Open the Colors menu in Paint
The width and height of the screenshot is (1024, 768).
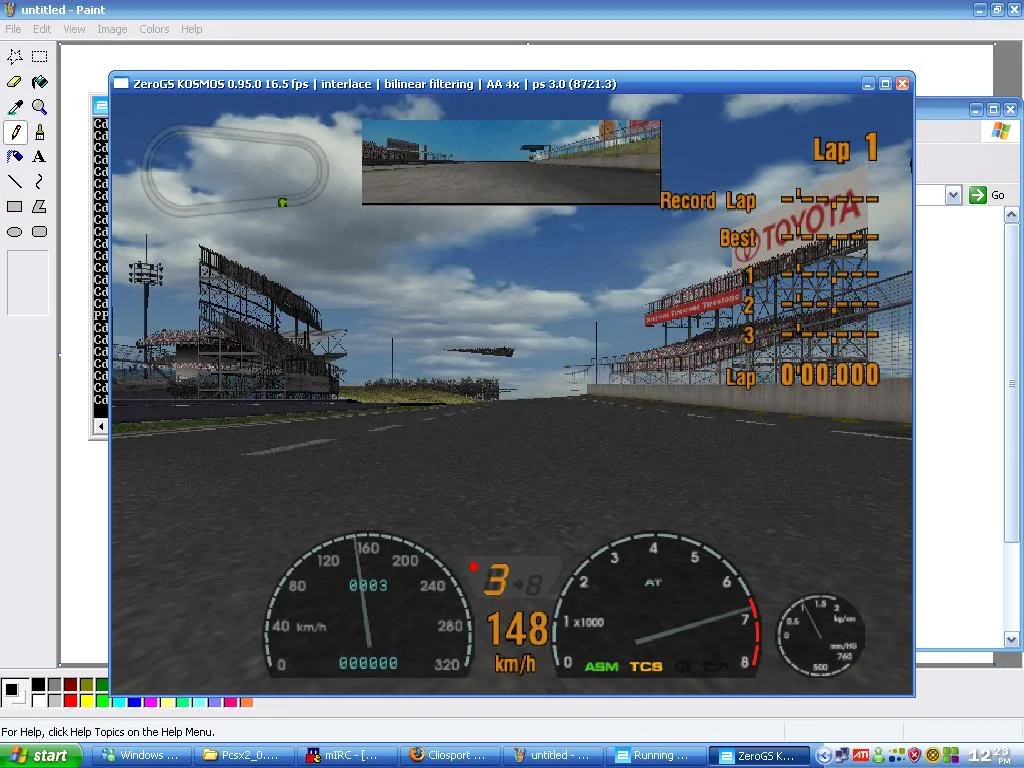(x=154, y=29)
